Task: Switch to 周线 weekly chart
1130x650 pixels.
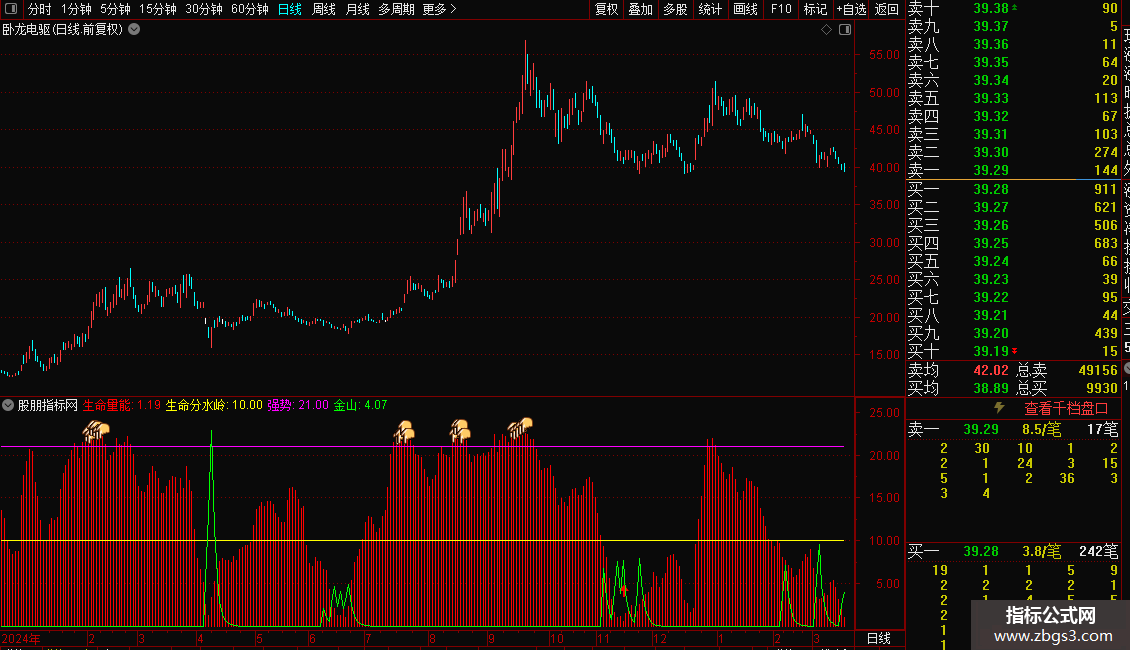Action: coord(324,9)
